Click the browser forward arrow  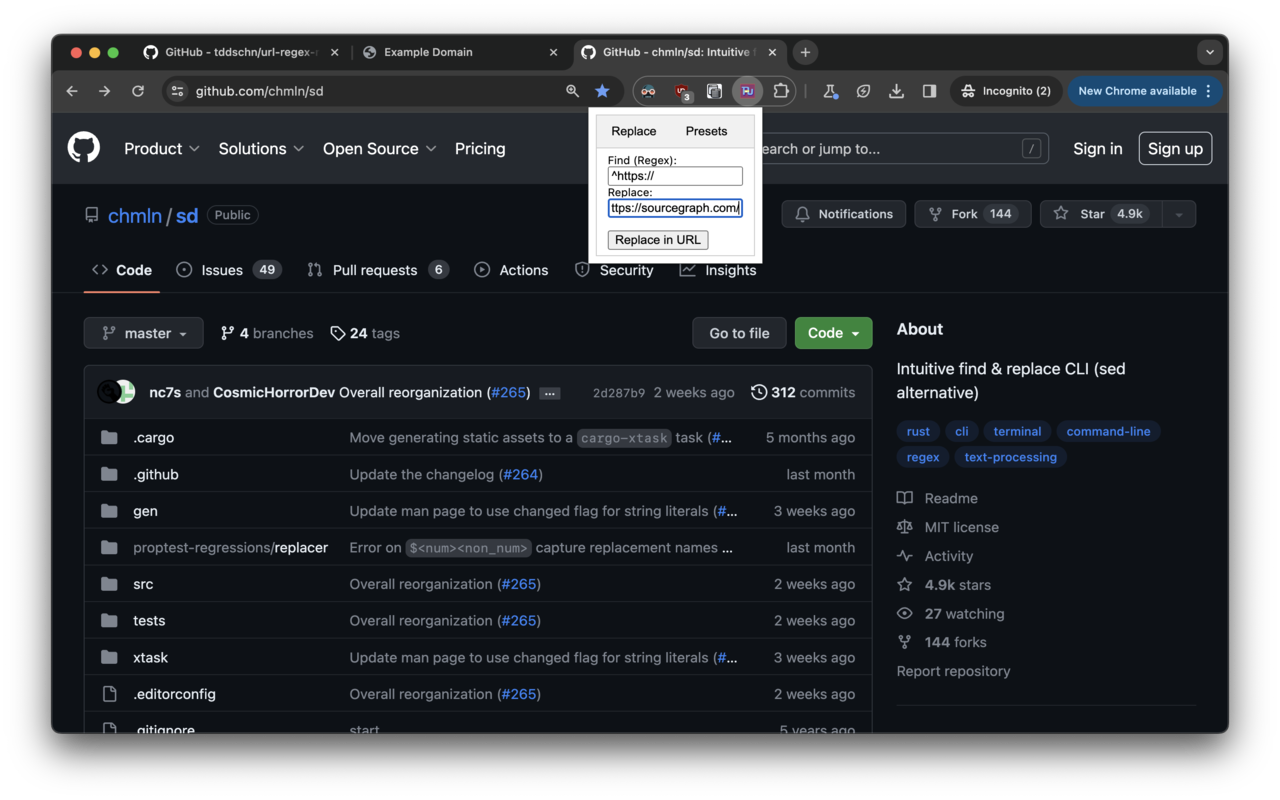pyautogui.click(x=105, y=91)
